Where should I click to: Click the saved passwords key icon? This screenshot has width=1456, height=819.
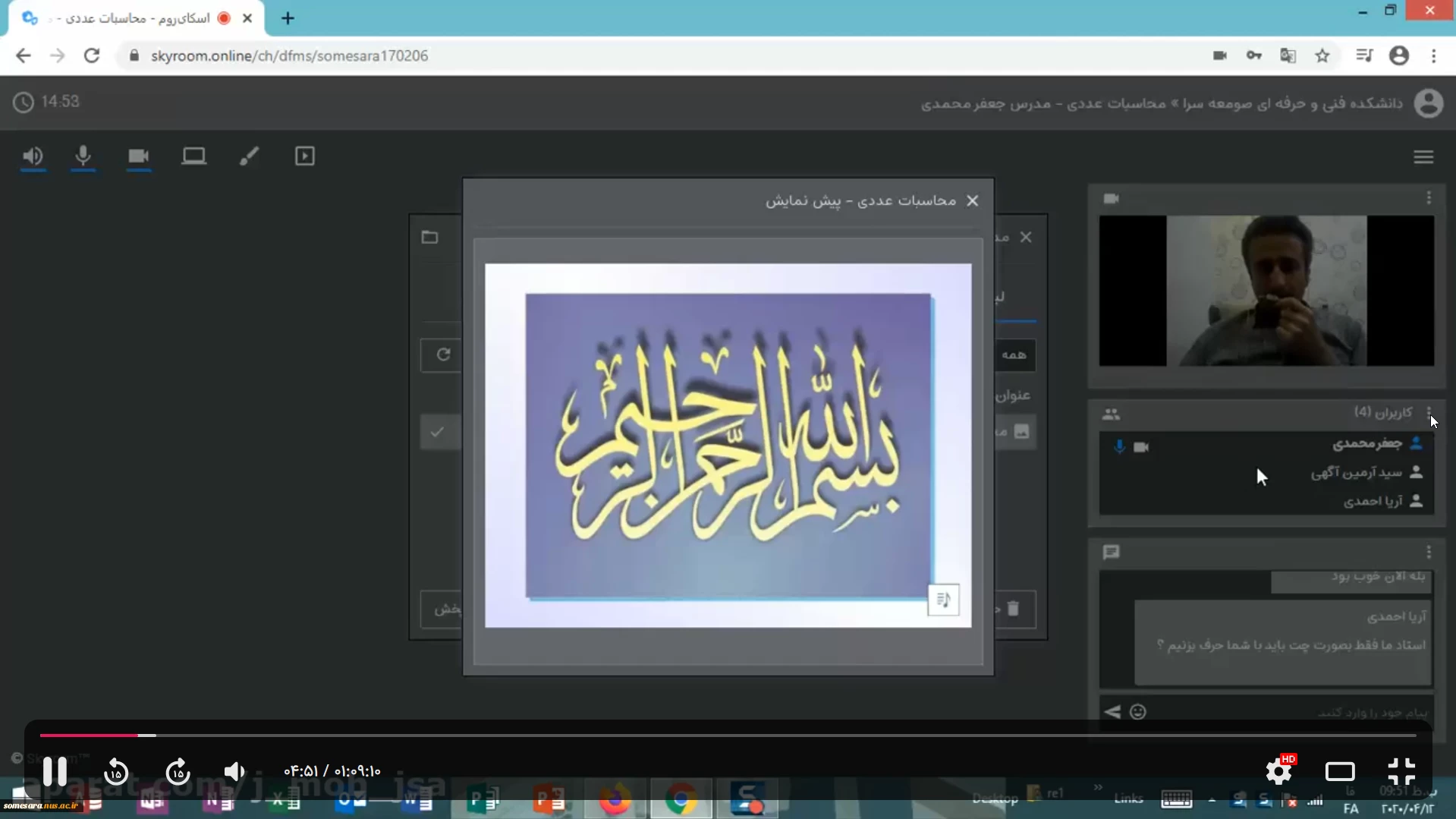(x=1253, y=55)
